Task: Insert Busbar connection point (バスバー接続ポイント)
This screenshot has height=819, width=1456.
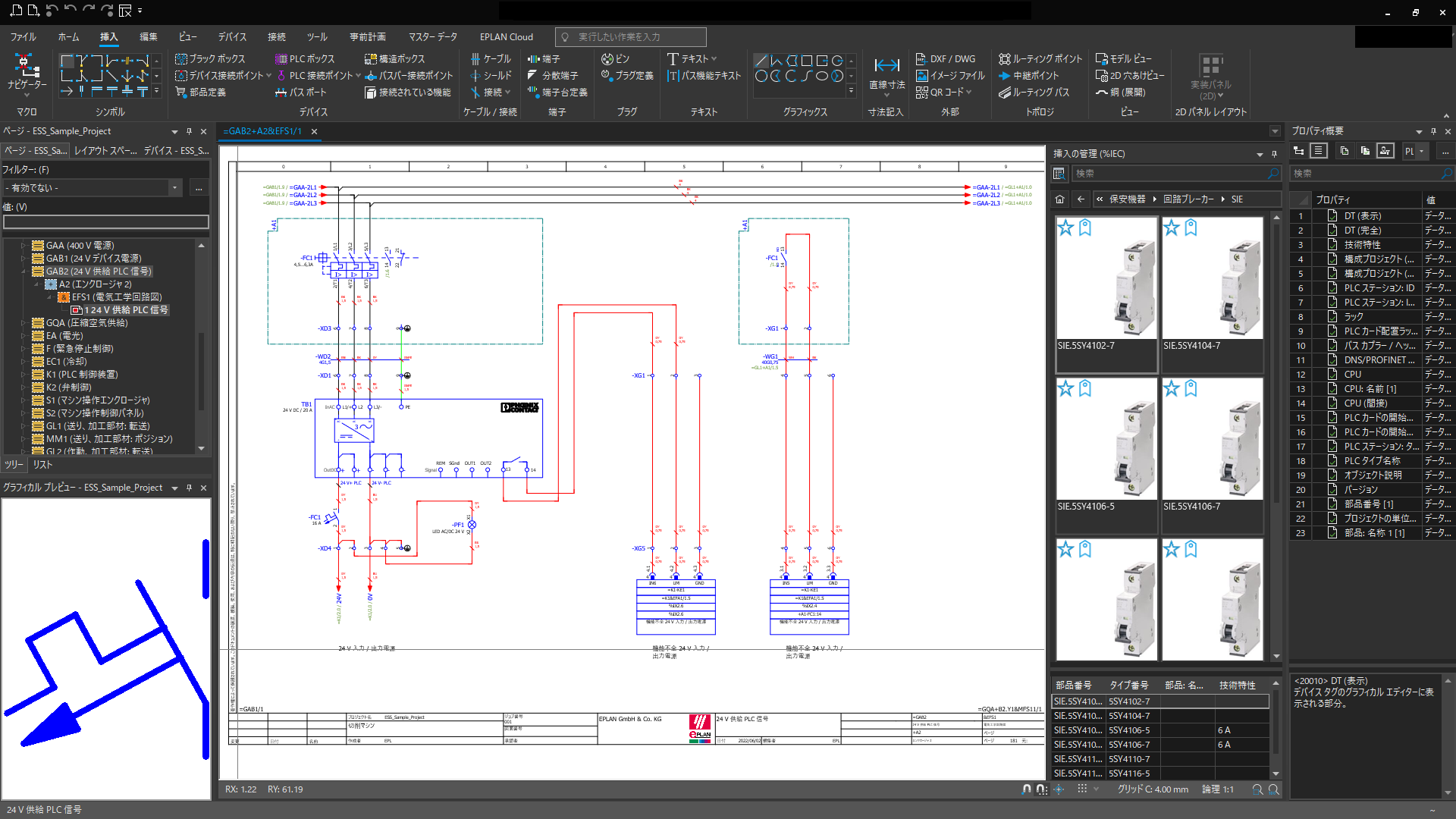Action: (409, 75)
